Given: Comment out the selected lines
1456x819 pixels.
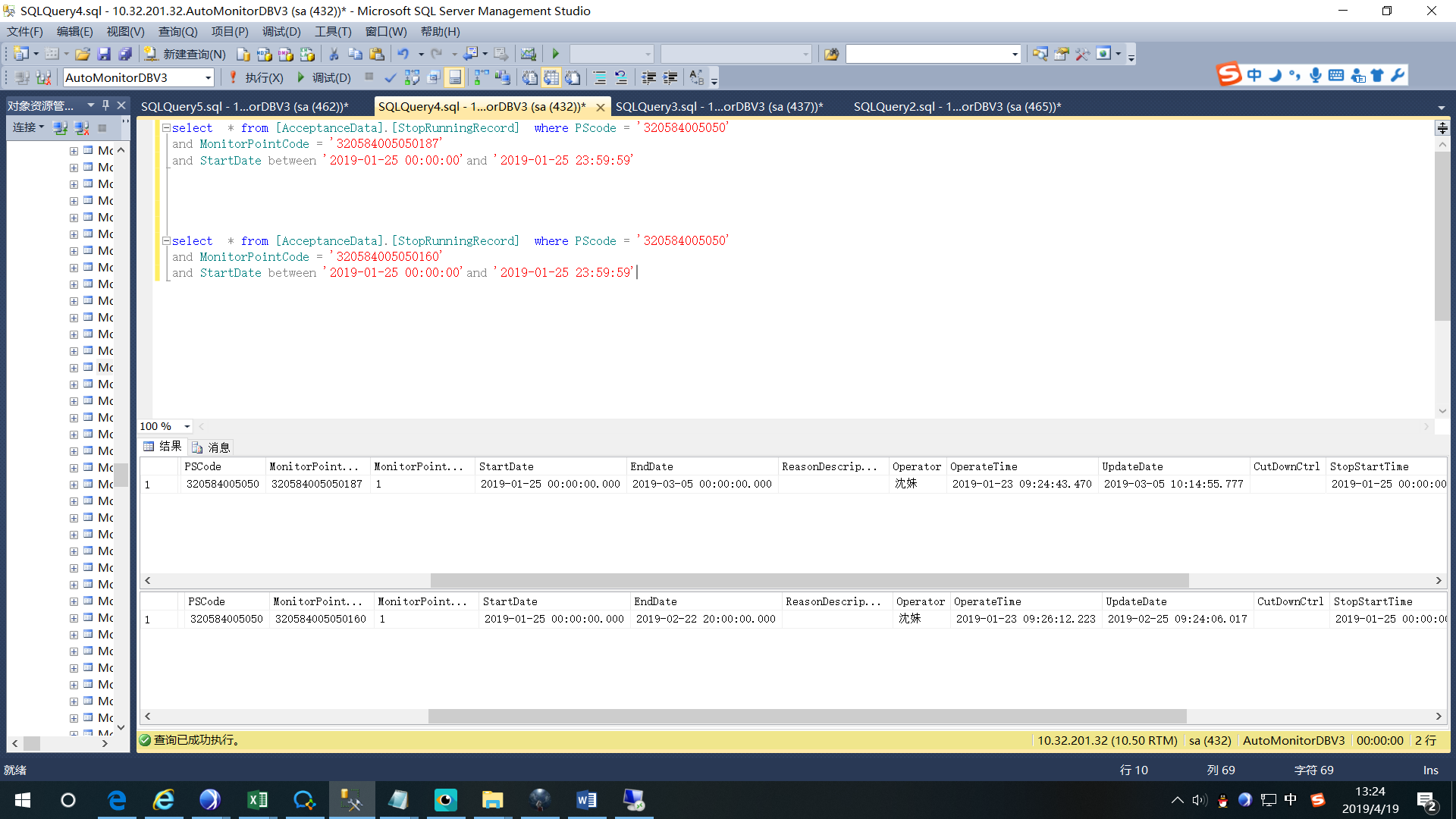Looking at the screenshot, I should pos(599,77).
